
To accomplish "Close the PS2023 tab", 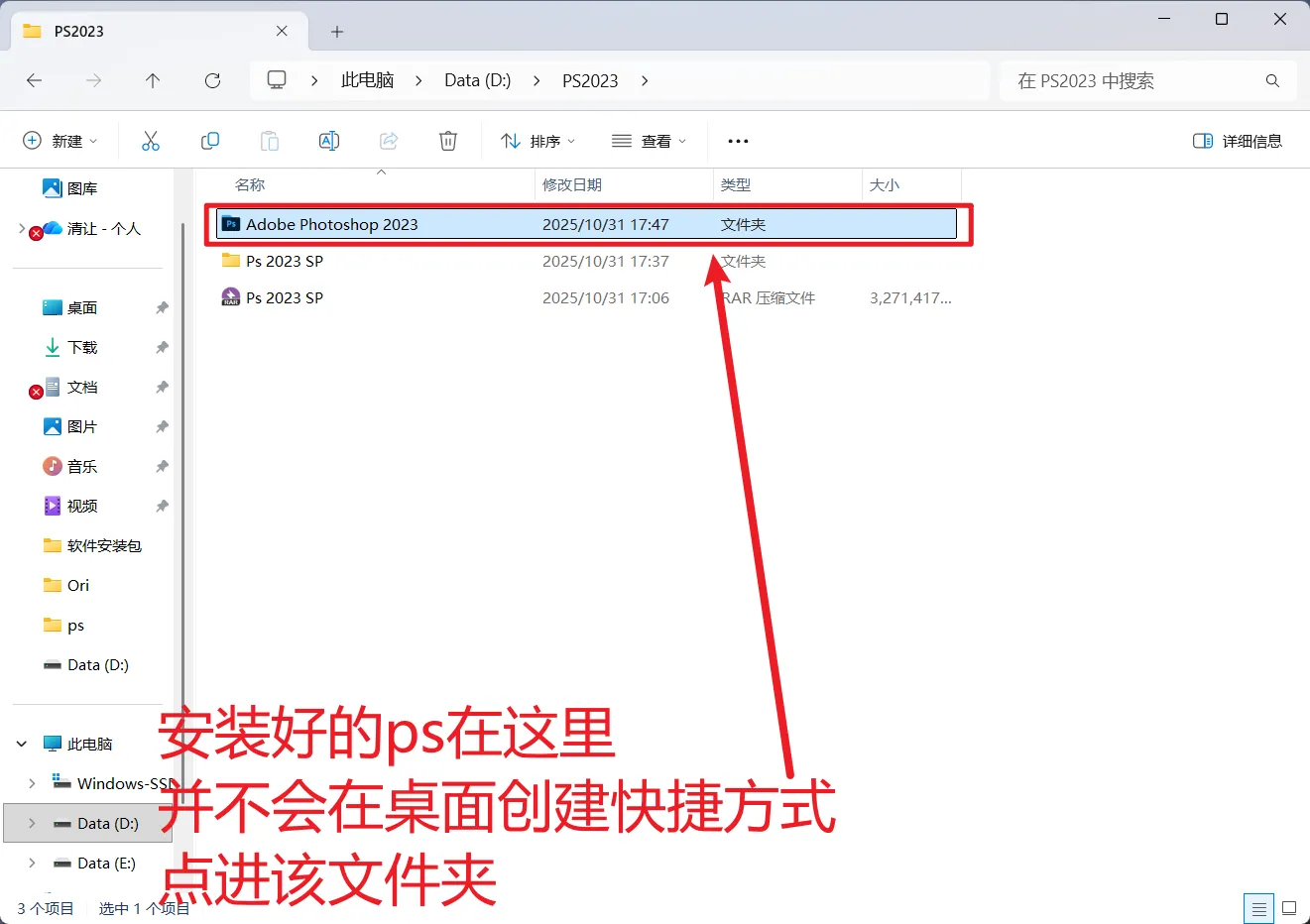I will click(282, 31).
